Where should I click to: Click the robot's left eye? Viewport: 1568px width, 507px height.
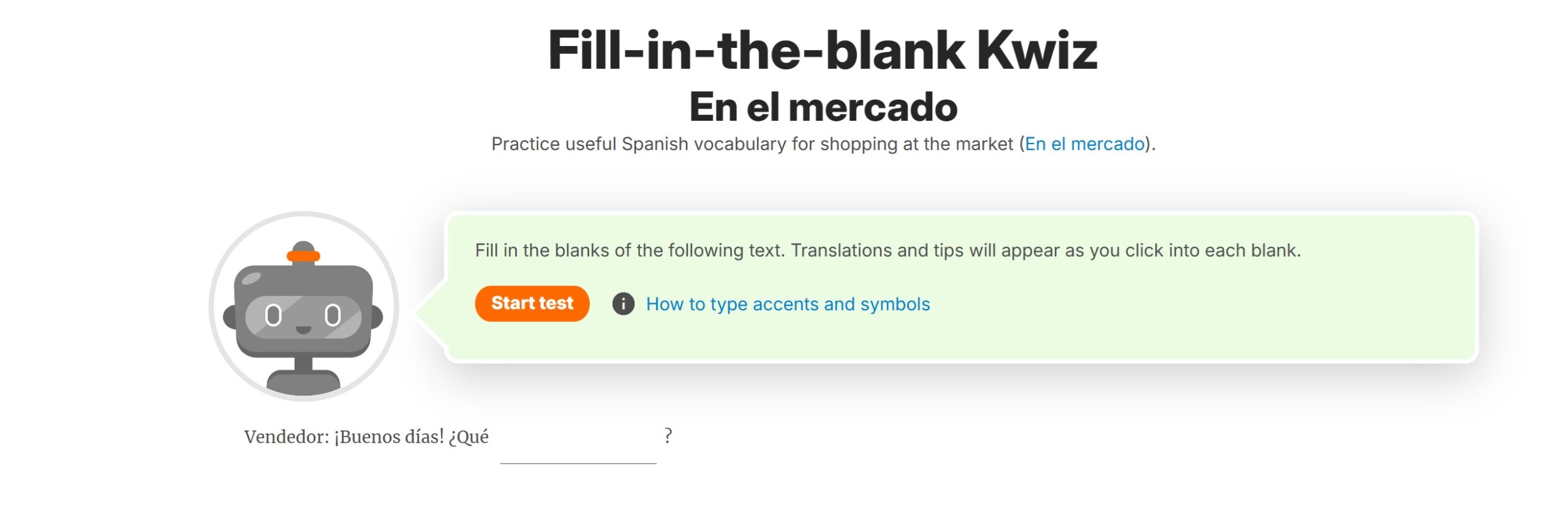pyautogui.click(x=273, y=316)
